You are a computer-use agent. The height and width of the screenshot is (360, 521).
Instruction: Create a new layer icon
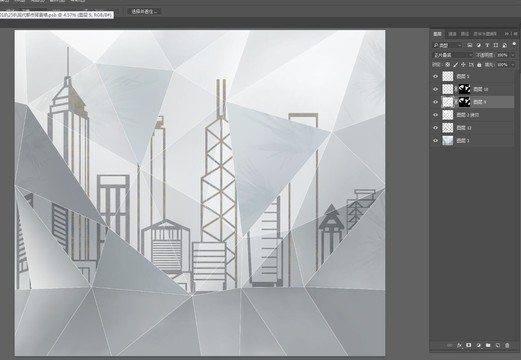(x=498, y=345)
